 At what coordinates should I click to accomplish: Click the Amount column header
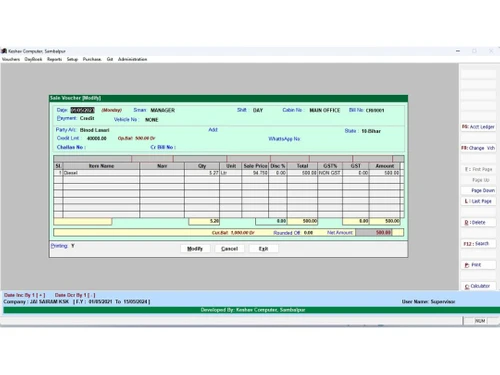[x=385, y=166]
